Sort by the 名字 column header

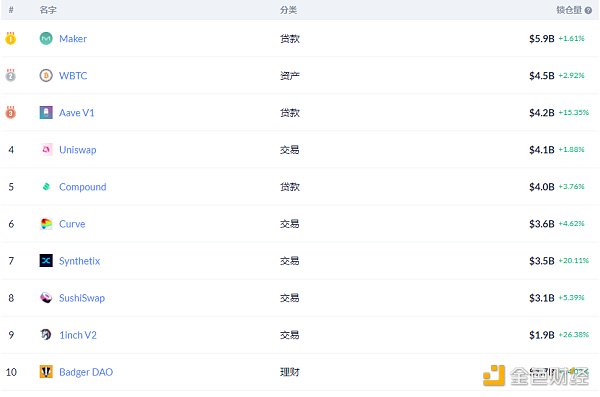click(x=48, y=10)
